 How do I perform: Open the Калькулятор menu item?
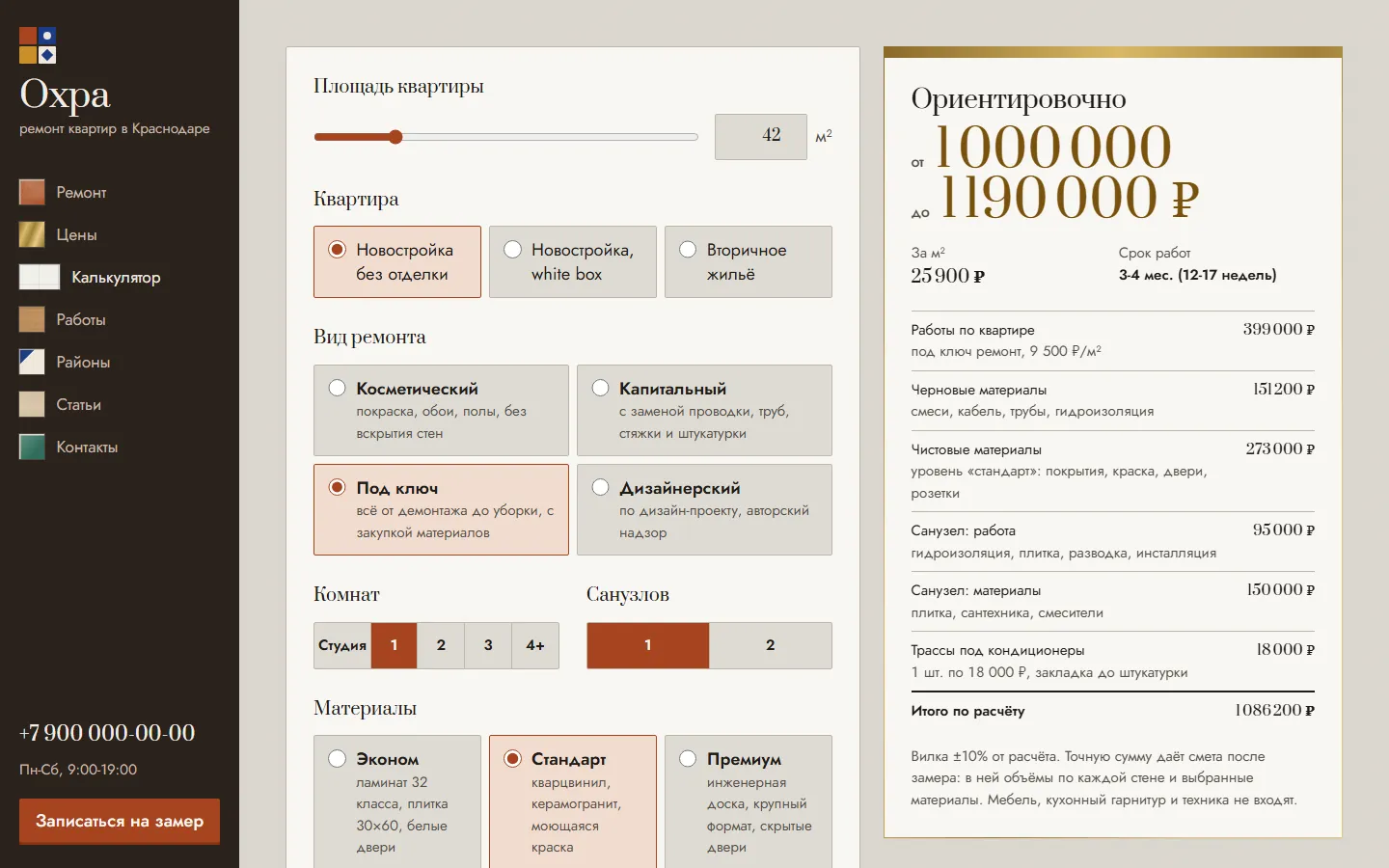116,278
